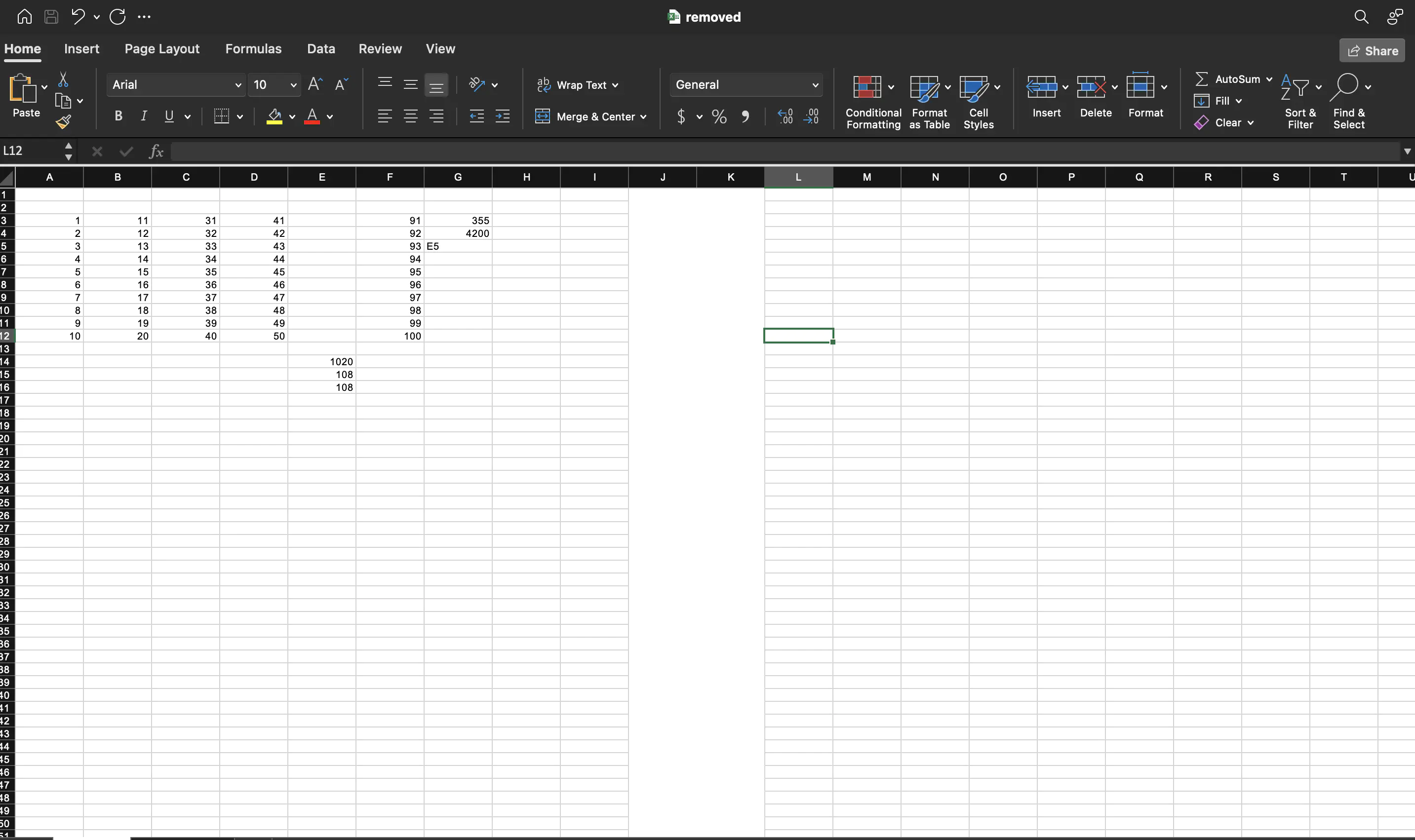
Task: Click the Increase Decimal icon
Action: tap(785, 116)
